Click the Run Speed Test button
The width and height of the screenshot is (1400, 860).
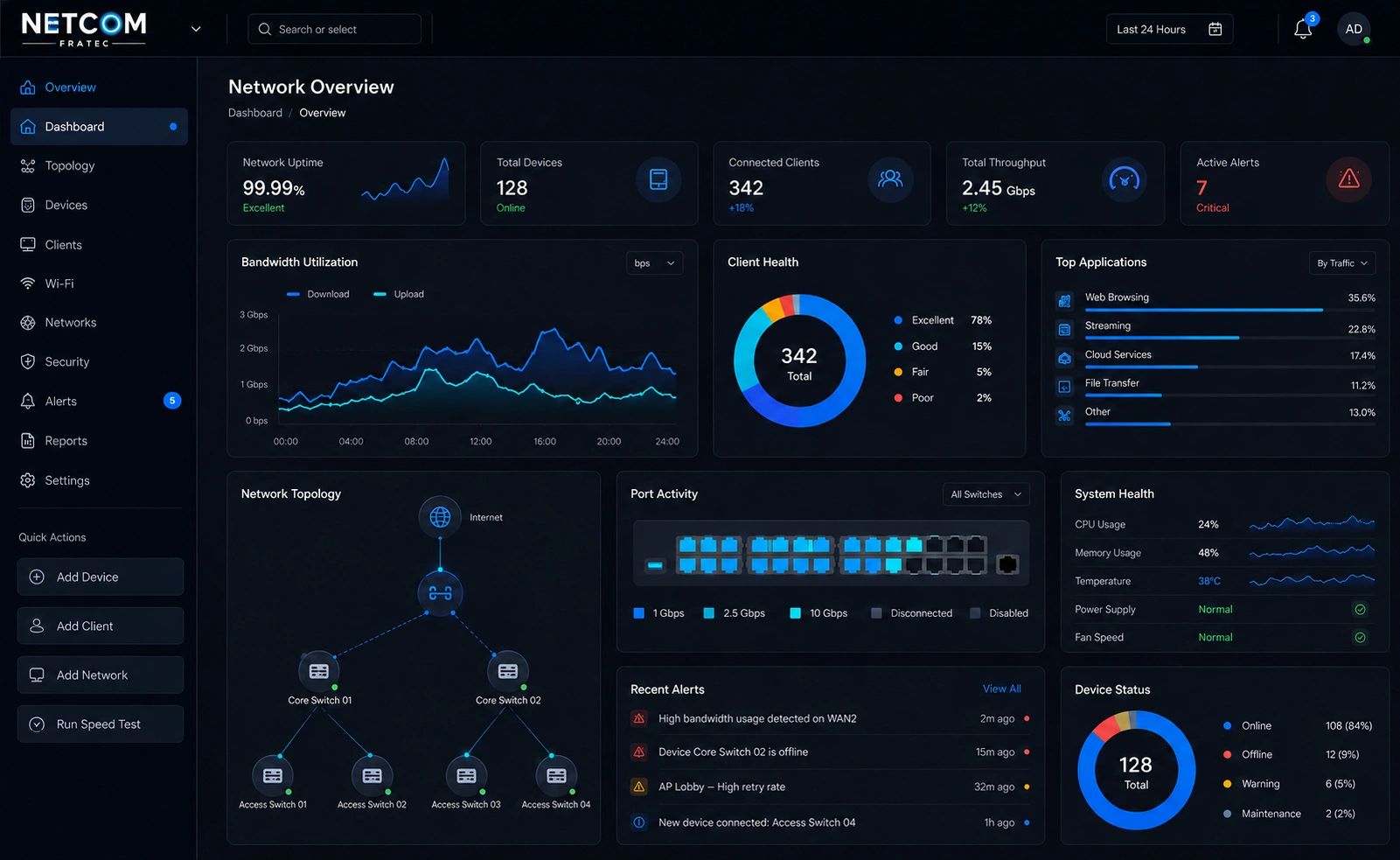pyautogui.click(x=101, y=724)
